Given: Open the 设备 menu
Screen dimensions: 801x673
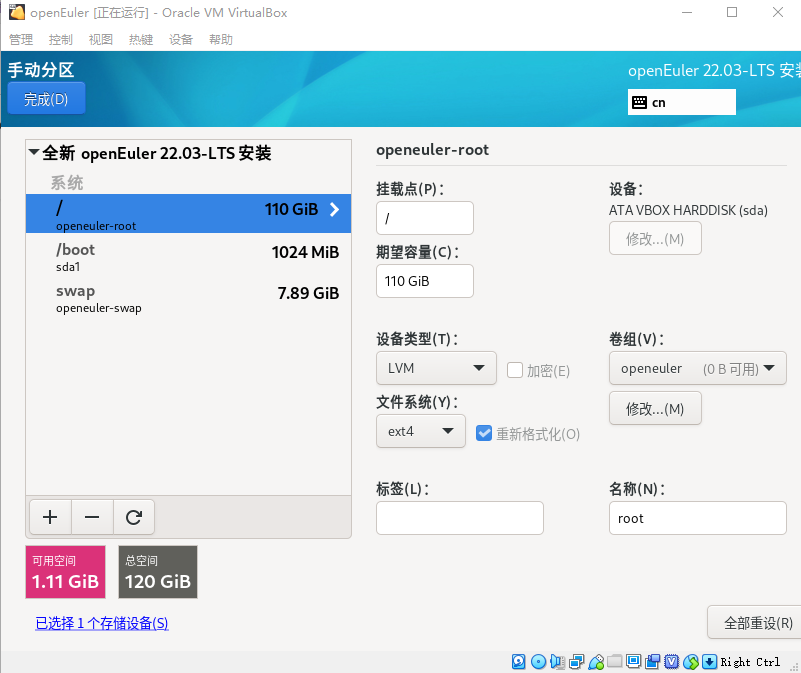Looking at the screenshot, I should point(178,39).
